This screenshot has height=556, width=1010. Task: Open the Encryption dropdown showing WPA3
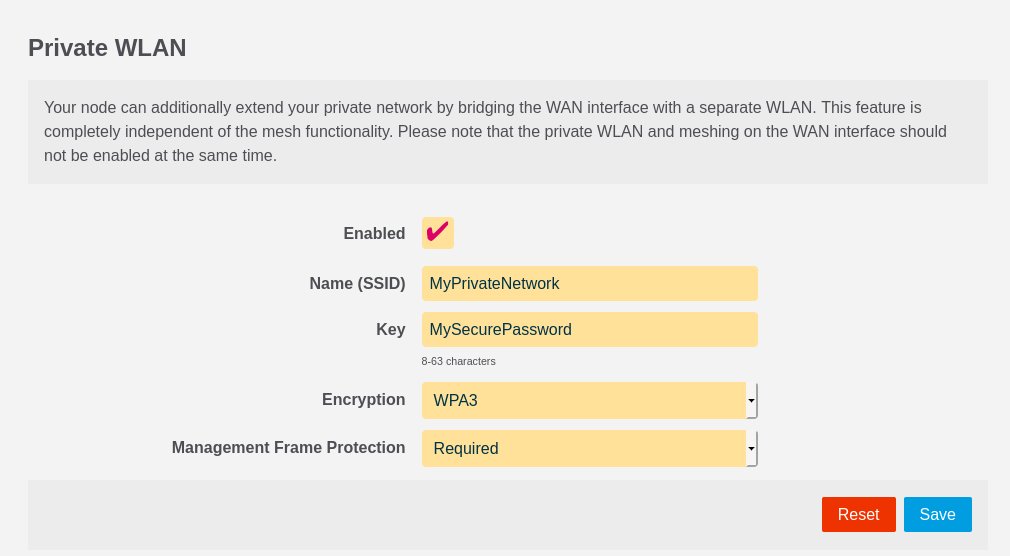pos(589,400)
